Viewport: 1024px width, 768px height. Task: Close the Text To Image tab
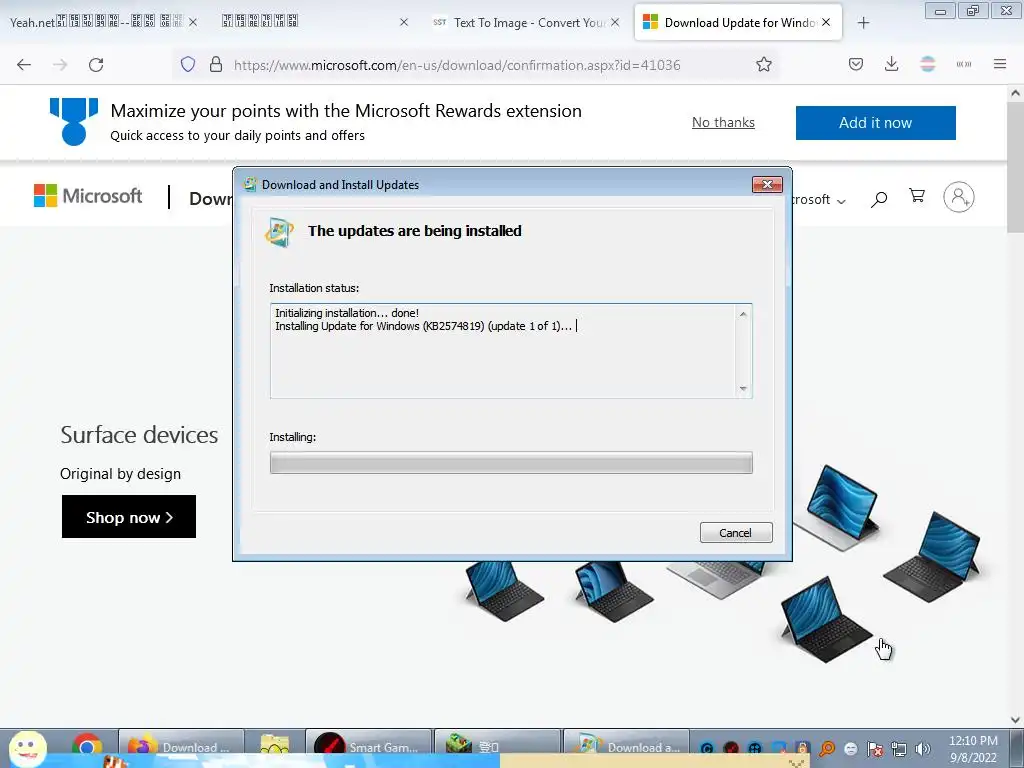(x=615, y=22)
